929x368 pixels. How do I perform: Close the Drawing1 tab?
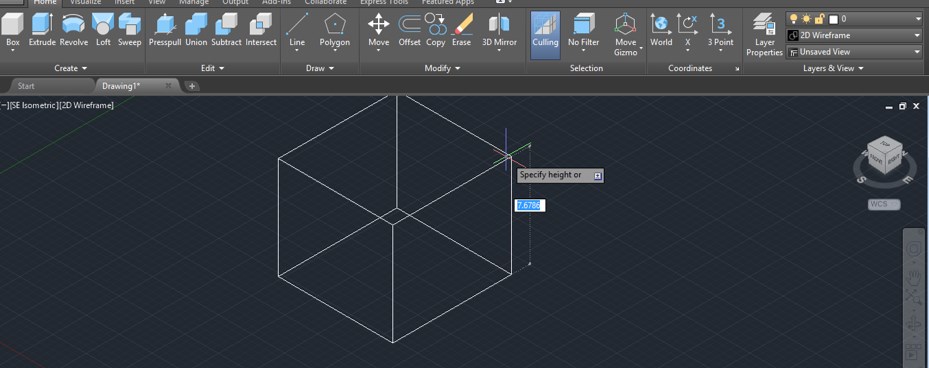pos(168,86)
